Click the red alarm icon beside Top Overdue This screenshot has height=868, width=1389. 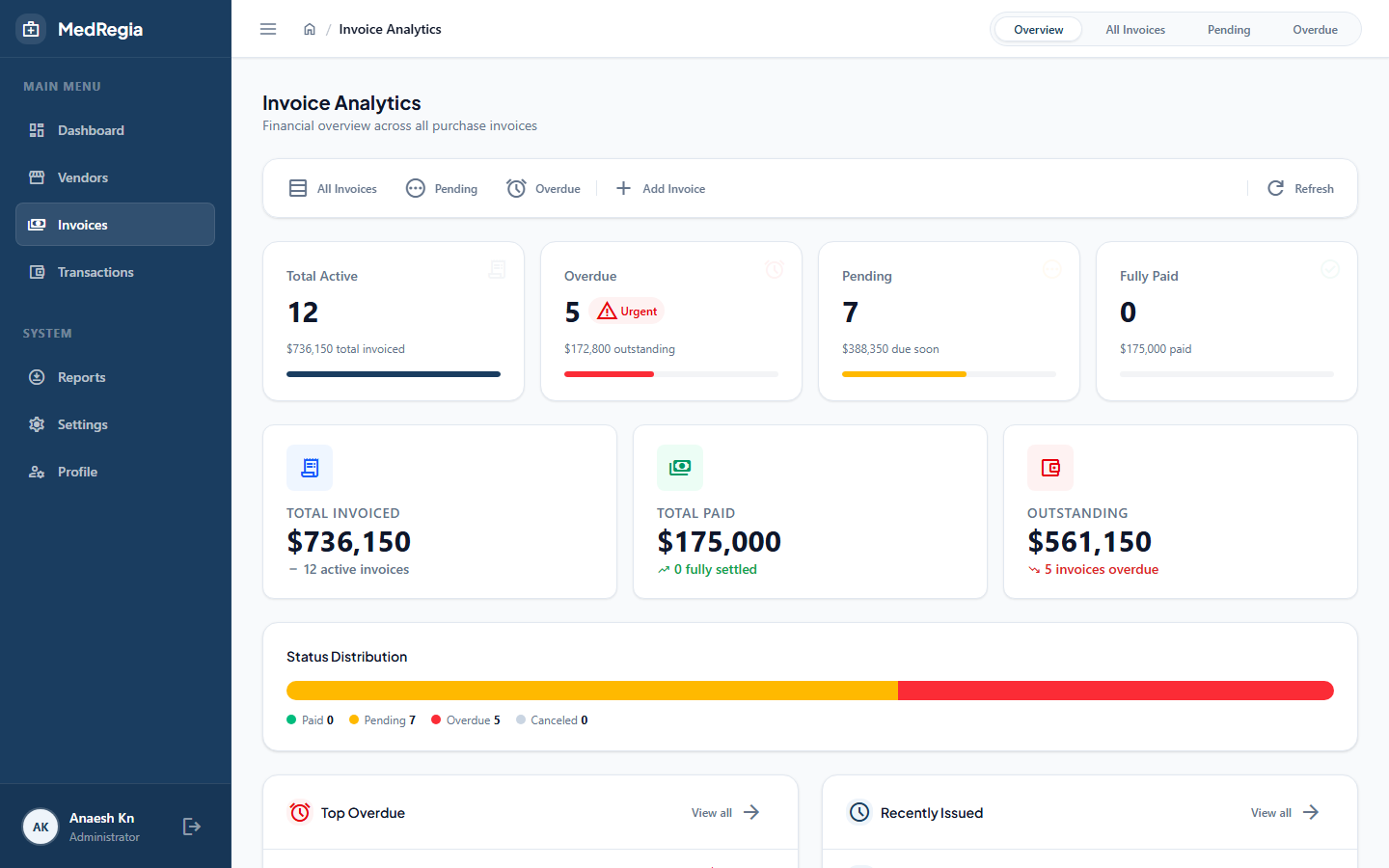[x=300, y=813]
